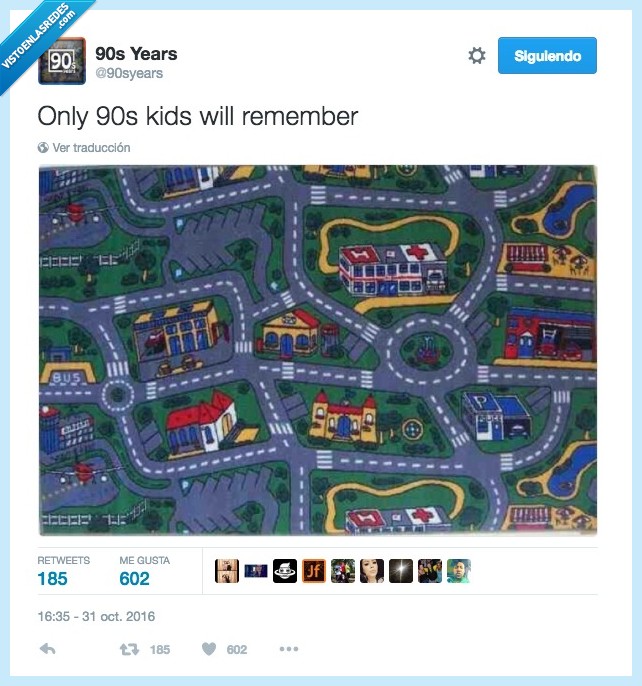Click the last green liker avatar
Viewport: 642px width, 686px height.
click(459, 571)
